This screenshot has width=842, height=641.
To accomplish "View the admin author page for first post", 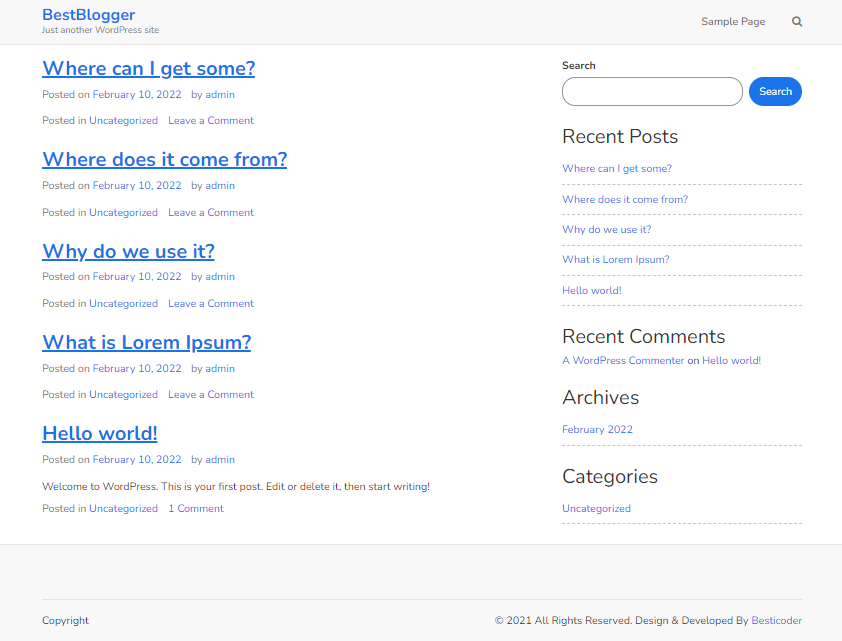I will (x=219, y=94).
